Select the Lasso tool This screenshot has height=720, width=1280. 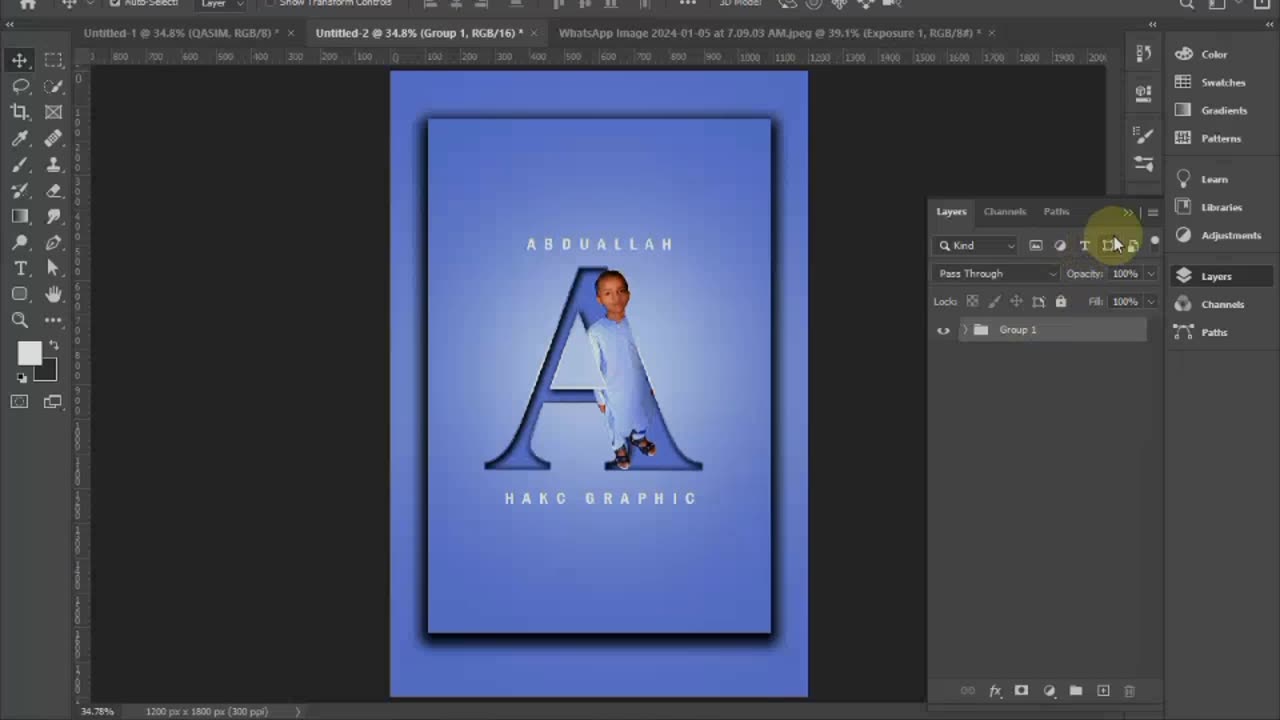point(20,87)
